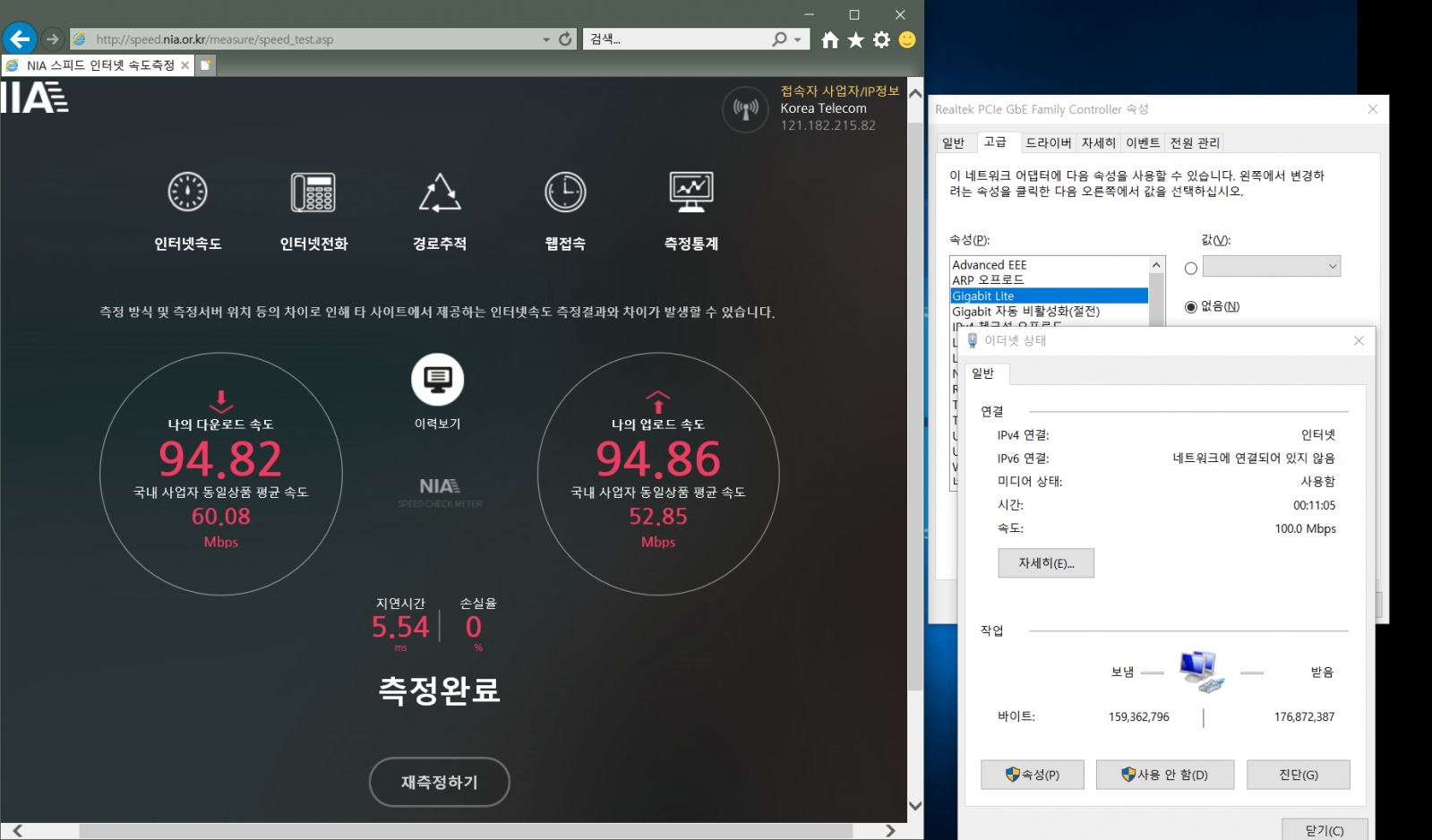Open 경로추적 route trace icon
Image resolution: width=1432 pixels, height=840 pixels.
click(x=440, y=193)
